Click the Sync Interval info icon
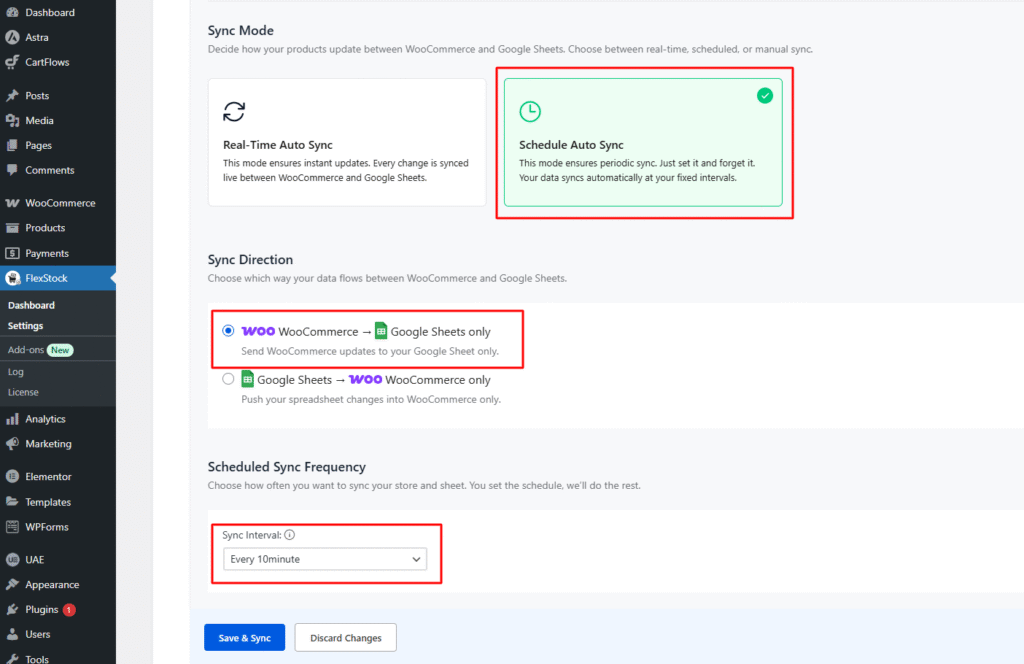The width and height of the screenshot is (1024, 664). [289, 535]
